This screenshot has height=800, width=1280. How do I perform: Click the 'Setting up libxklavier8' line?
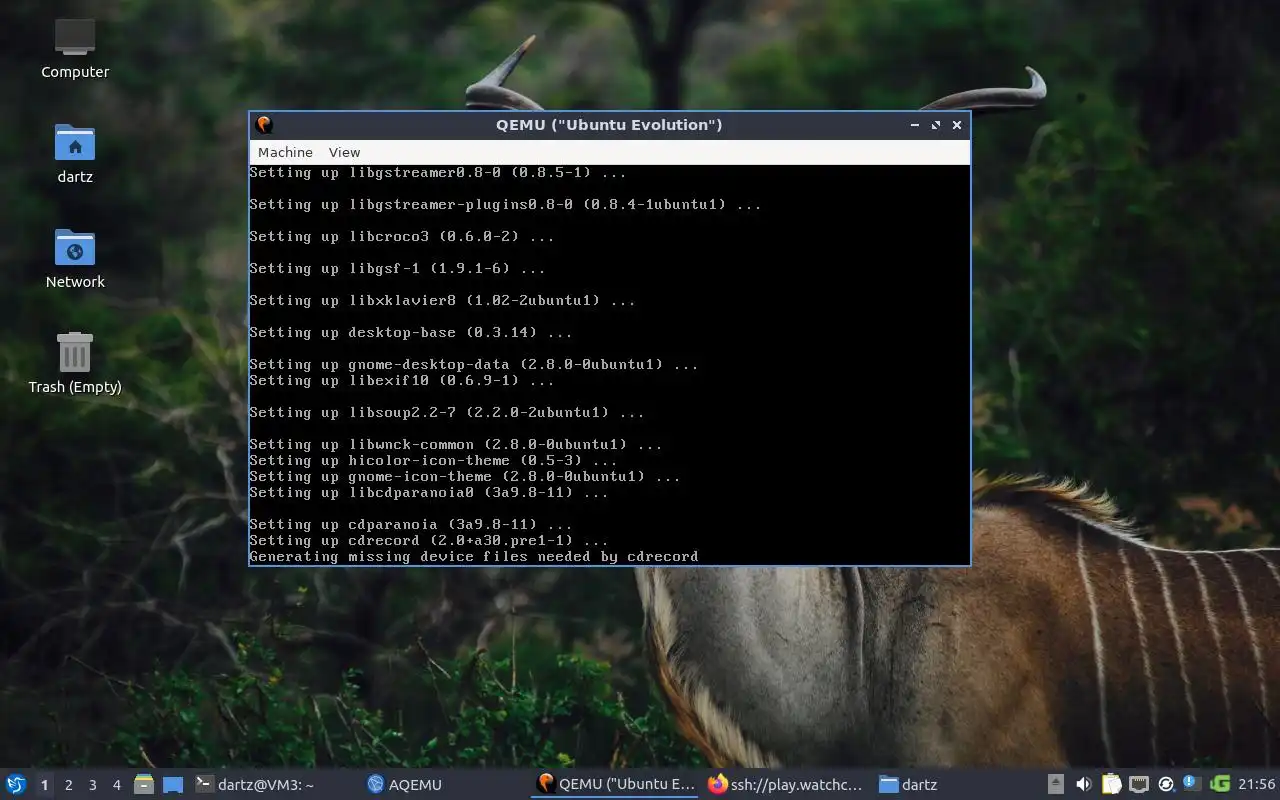(442, 300)
